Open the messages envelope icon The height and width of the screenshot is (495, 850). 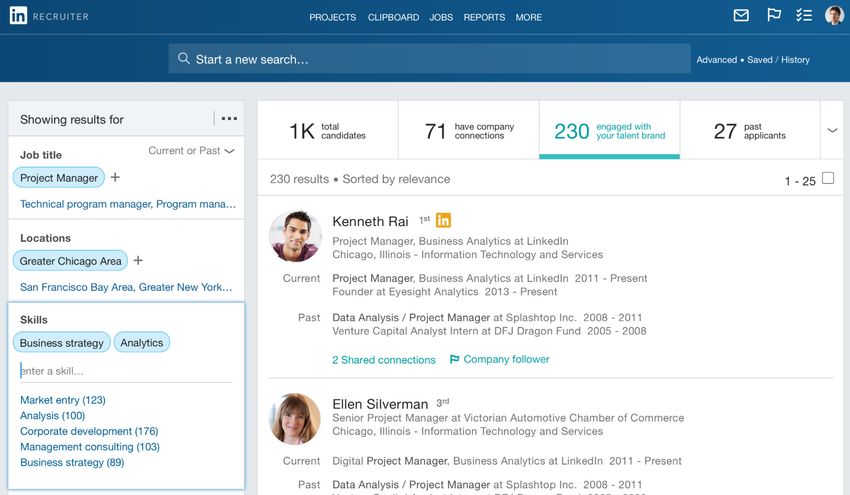pyautogui.click(x=741, y=15)
